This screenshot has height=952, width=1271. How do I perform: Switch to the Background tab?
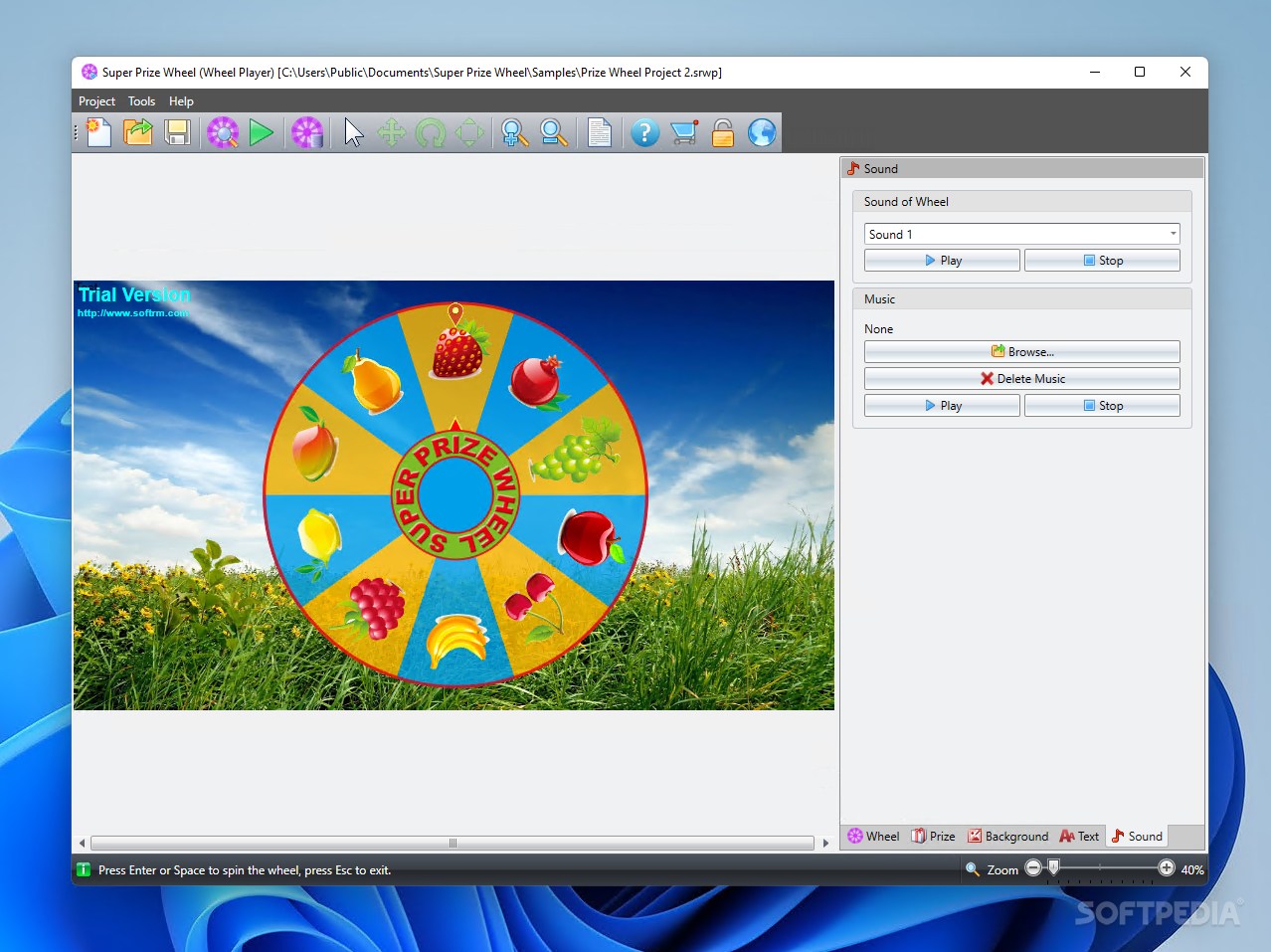coord(1007,836)
